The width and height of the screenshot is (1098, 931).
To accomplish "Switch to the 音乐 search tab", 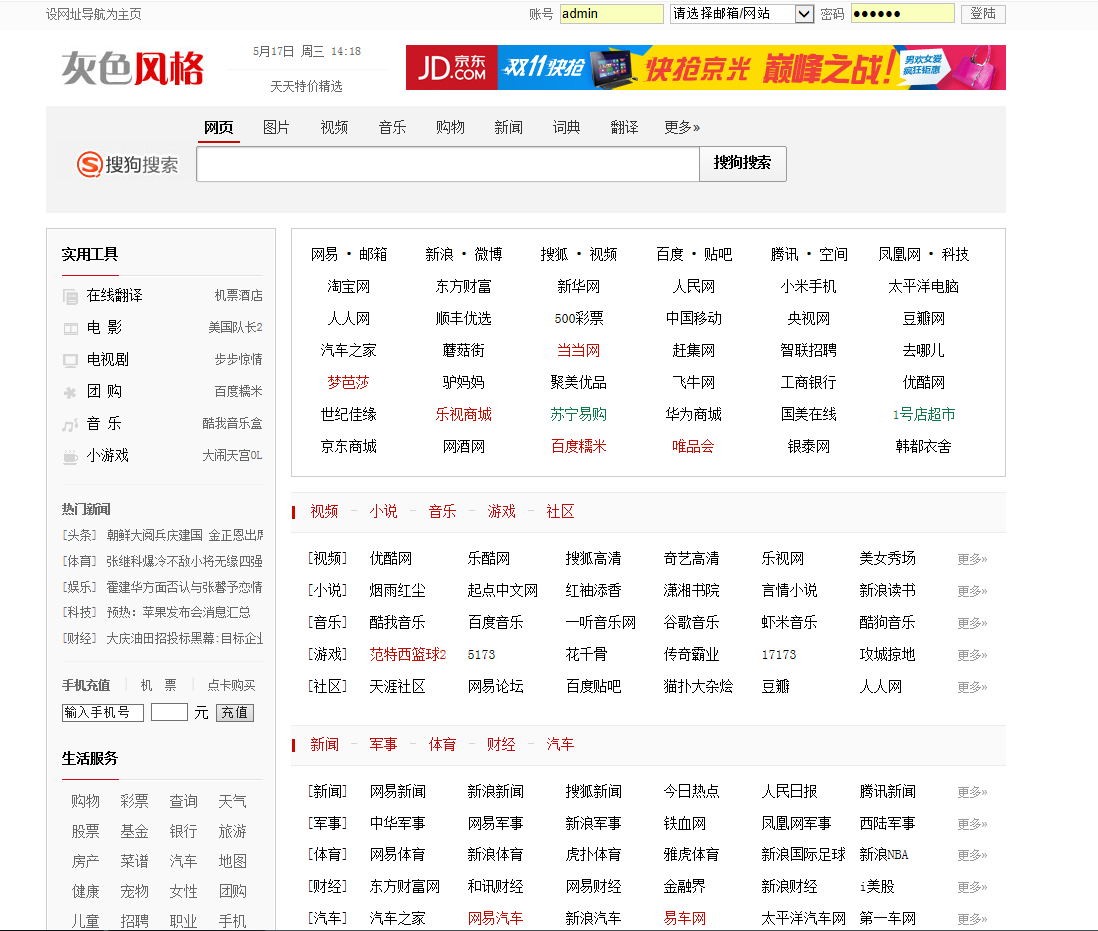I will (x=392, y=127).
